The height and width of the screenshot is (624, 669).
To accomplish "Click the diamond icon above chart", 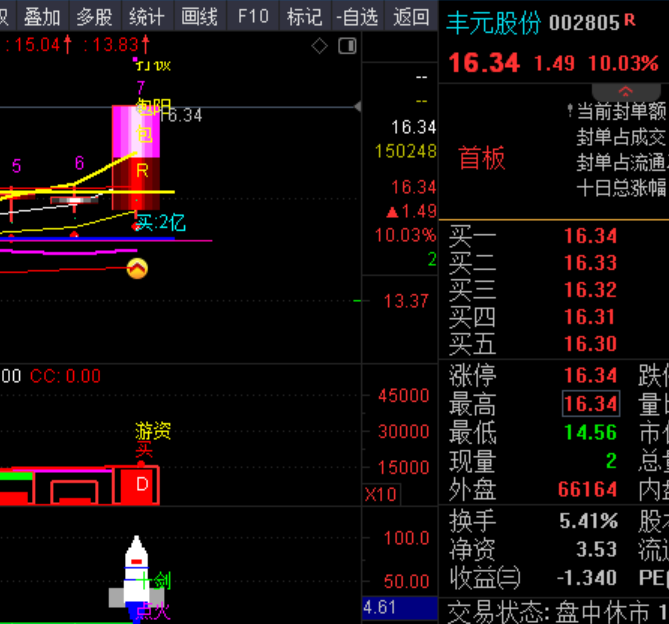I will click(320, 46).
